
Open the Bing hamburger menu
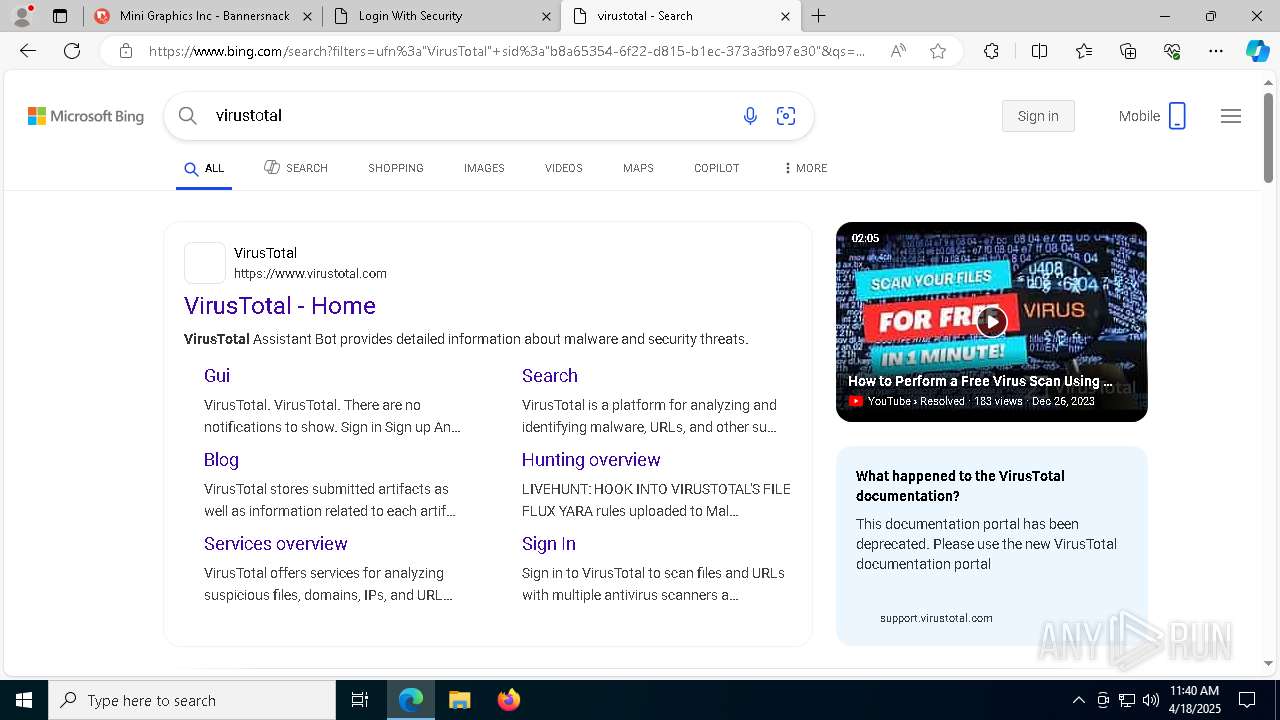click(1231, 116)
